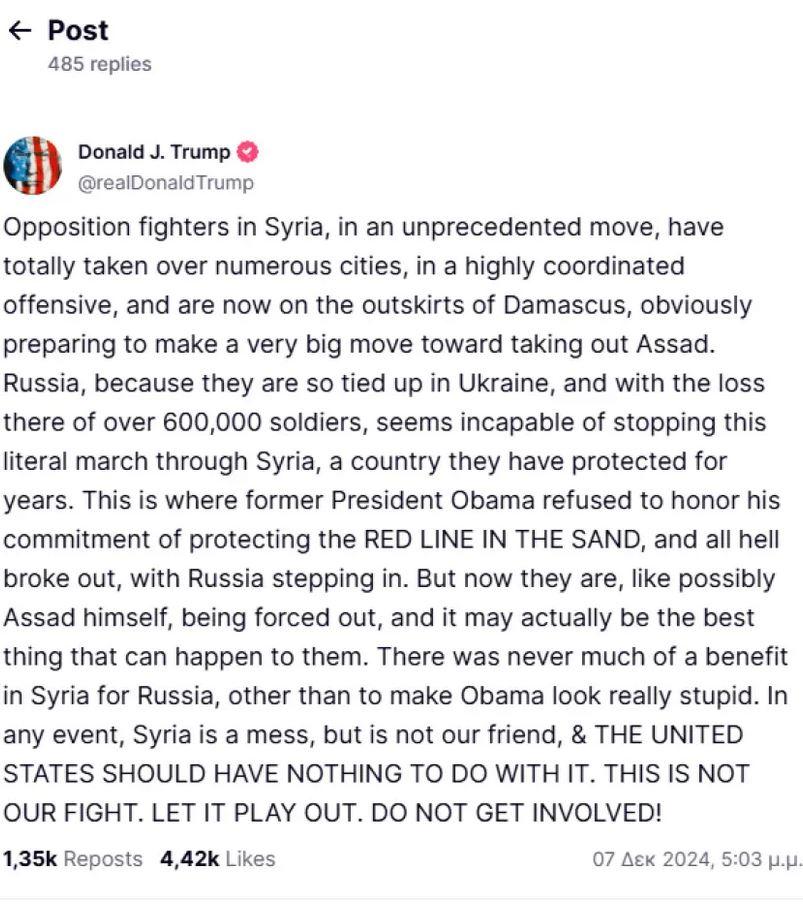View the 1,35k repost count
Screen dimensions: 803x904
pyautogui.click(x=29, y=859)
